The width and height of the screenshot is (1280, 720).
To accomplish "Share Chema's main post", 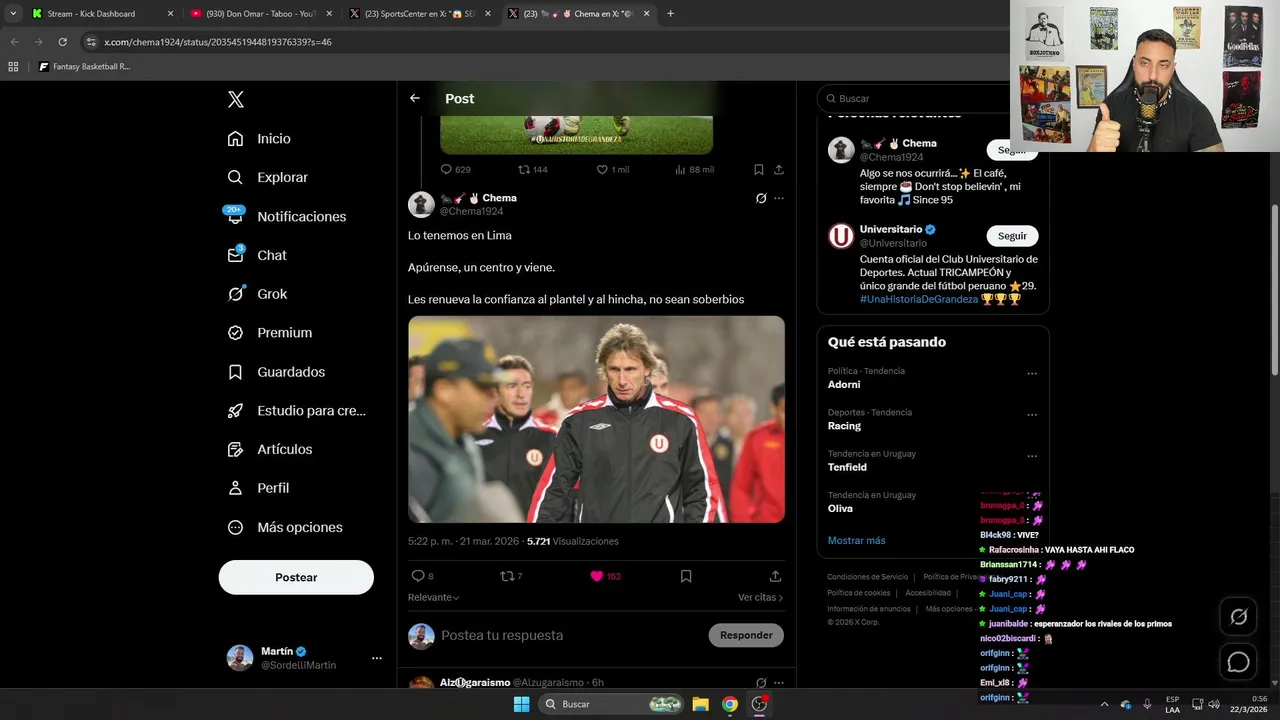I will pyautogui.click(x=775, y=576).
